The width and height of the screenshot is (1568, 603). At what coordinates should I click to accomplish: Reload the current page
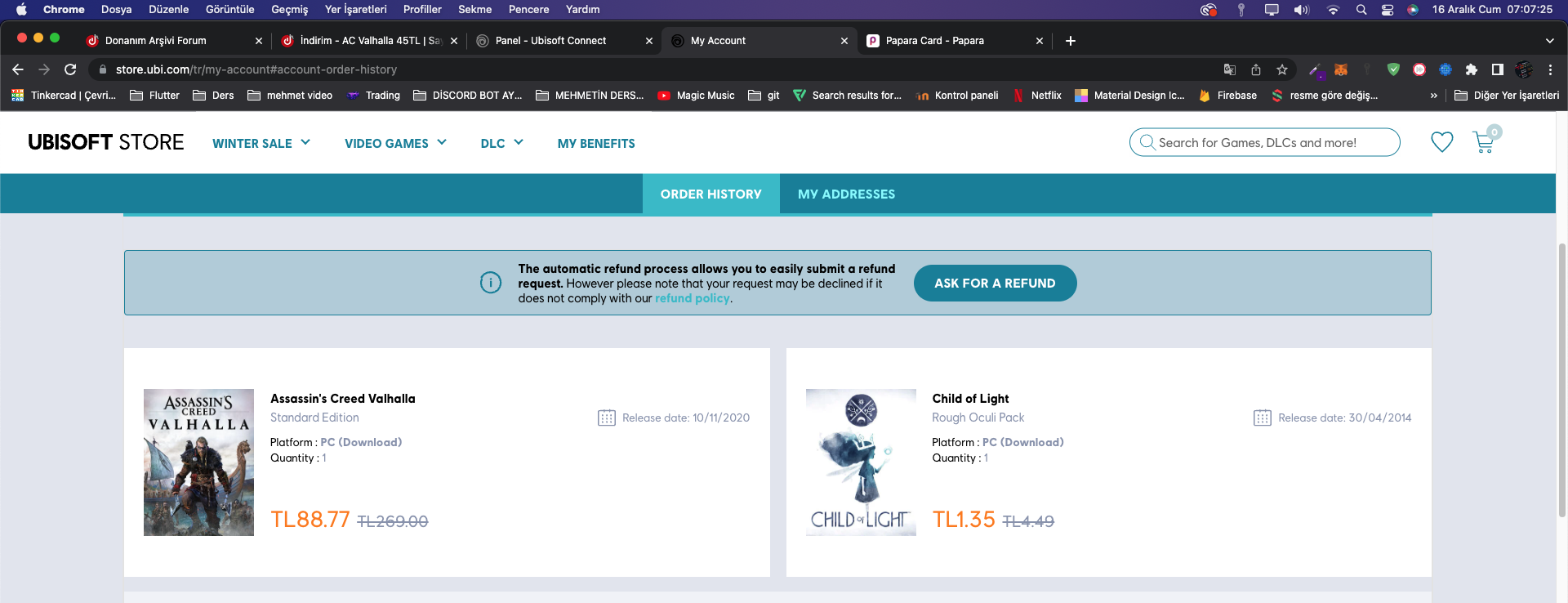coord(70,69)
